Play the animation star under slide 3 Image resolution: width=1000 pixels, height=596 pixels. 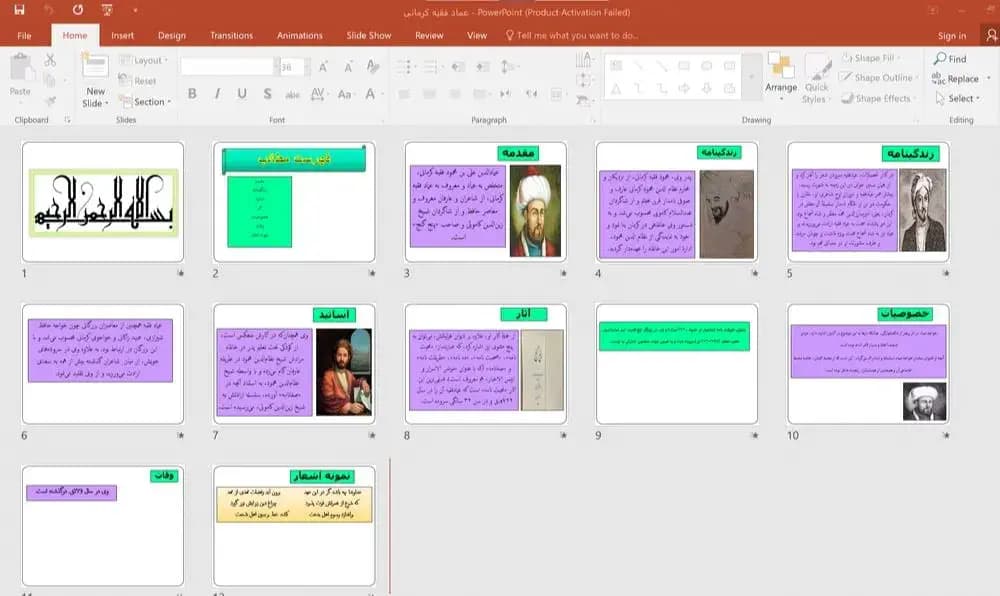pos(563,273)
